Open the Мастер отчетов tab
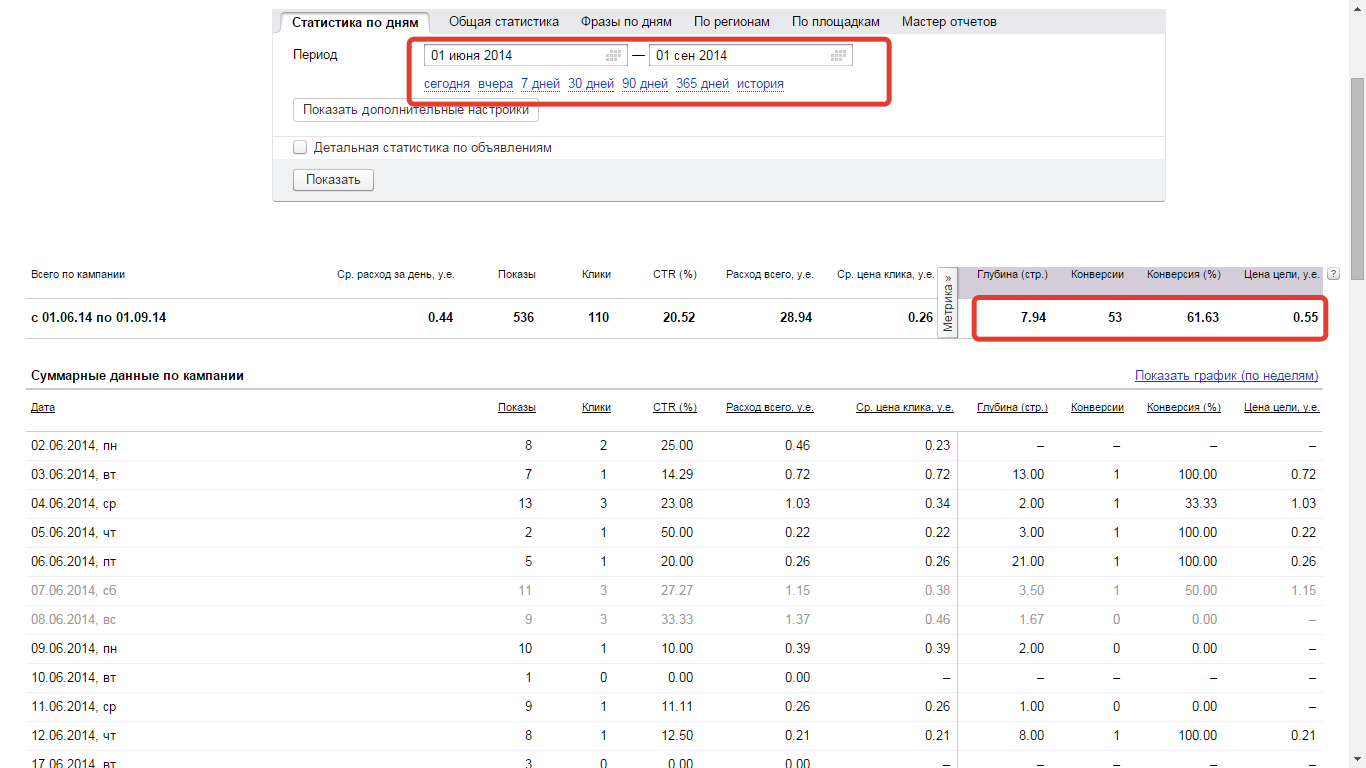 (x=949, y=21)
